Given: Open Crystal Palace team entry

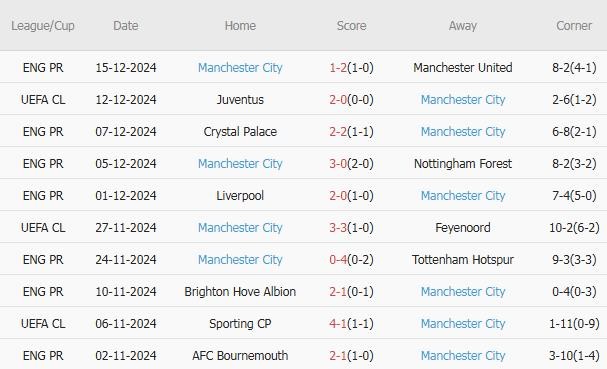Looking at the screenshot, I should 240,132.
